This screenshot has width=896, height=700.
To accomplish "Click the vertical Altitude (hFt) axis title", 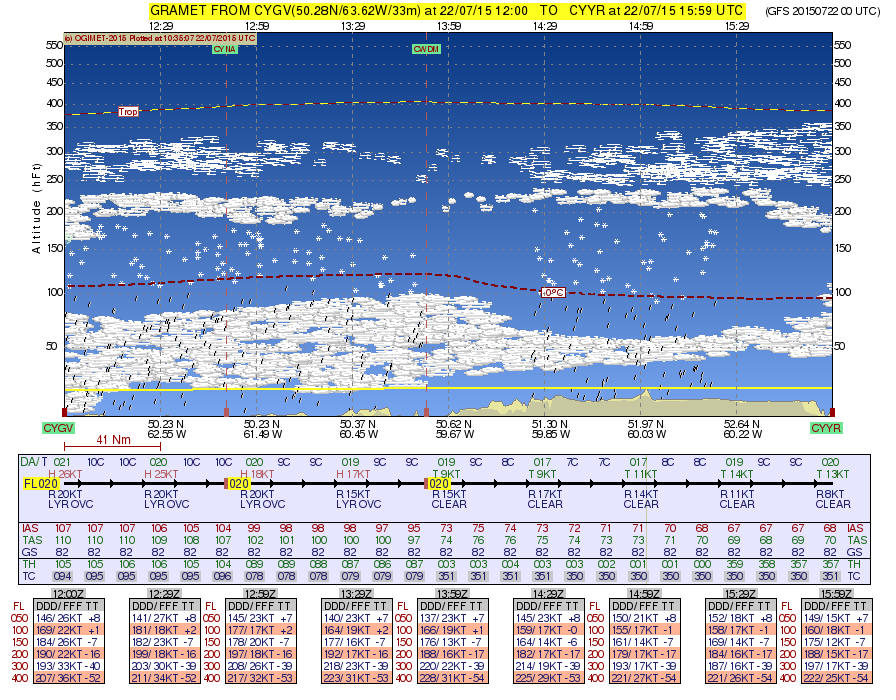I will pos(38,215).
